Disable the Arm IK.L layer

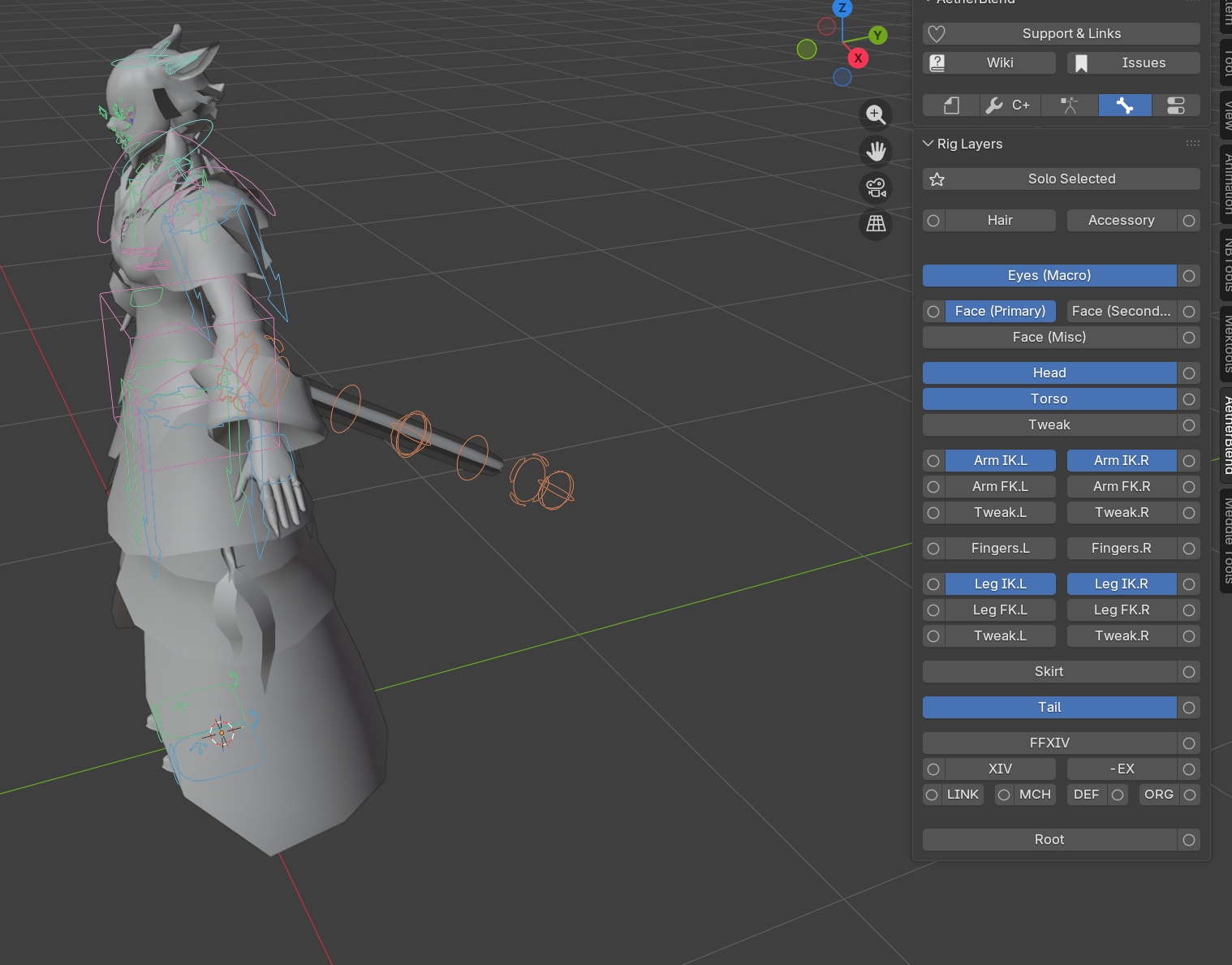pos(1001,461)
